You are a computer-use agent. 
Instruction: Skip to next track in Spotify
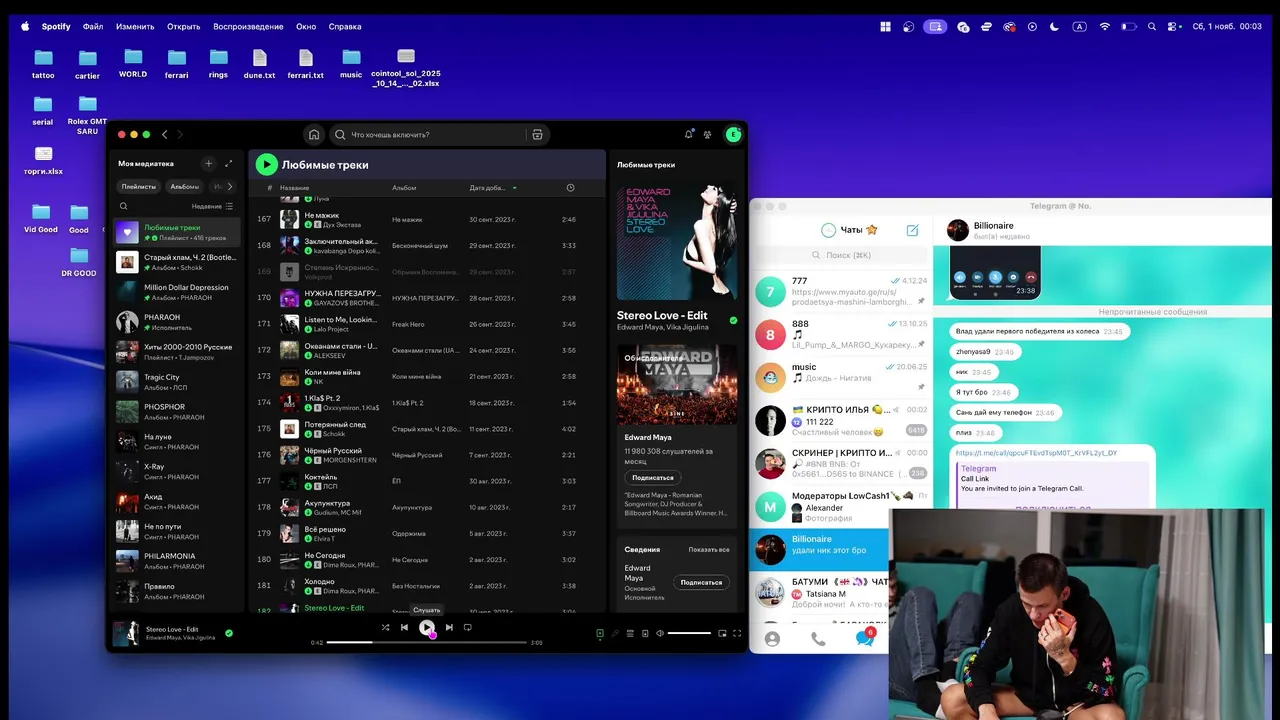(x=449, y=627)
